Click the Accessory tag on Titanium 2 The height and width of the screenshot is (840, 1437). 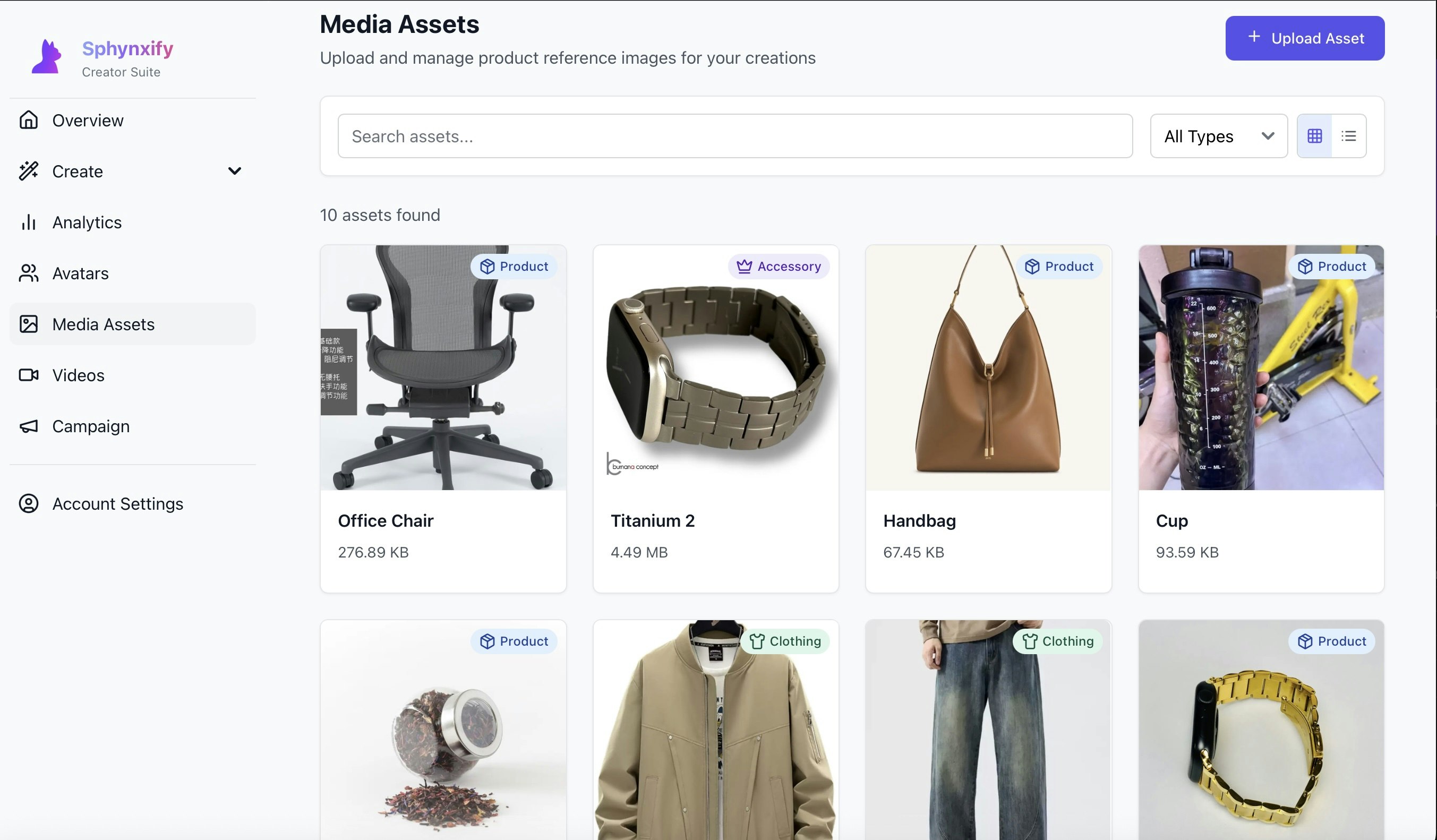[x=779, y=267]
